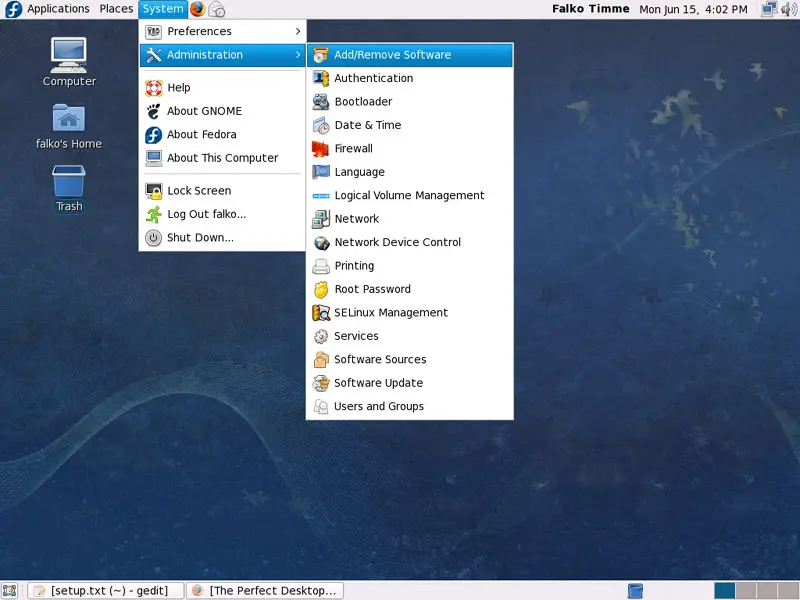Select the Preferences menu entry

223,32
